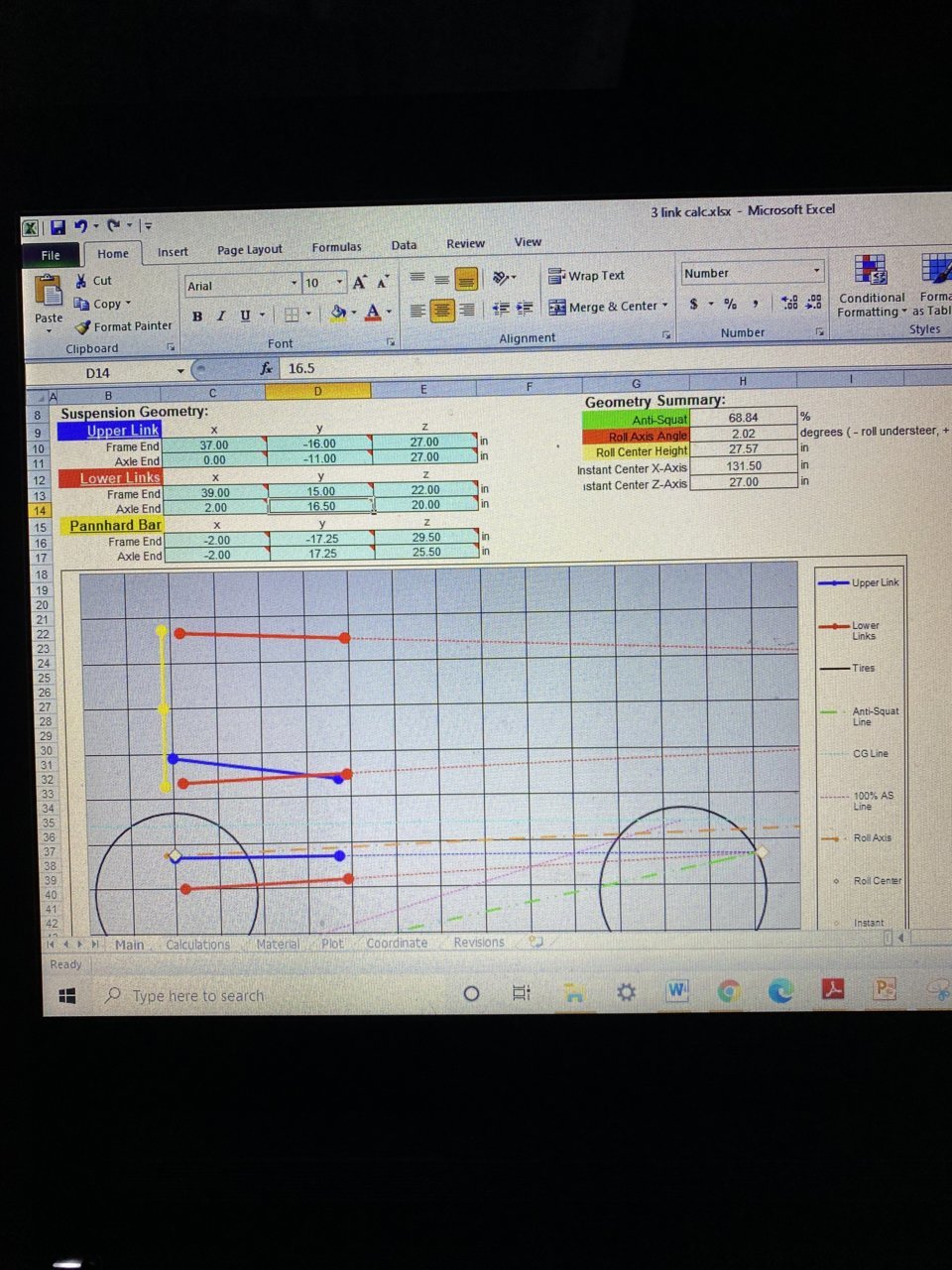Align text left icon
The image size is (952, 1270).
(x=417, y=311)
